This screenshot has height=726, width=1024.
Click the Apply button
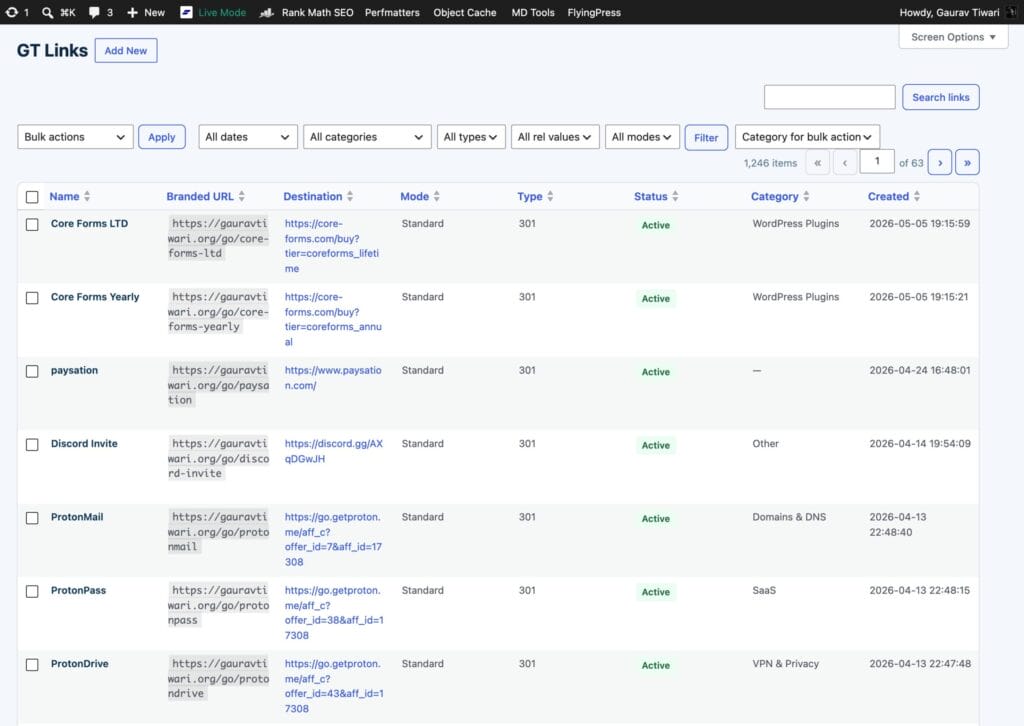click(x=162, y=137)
